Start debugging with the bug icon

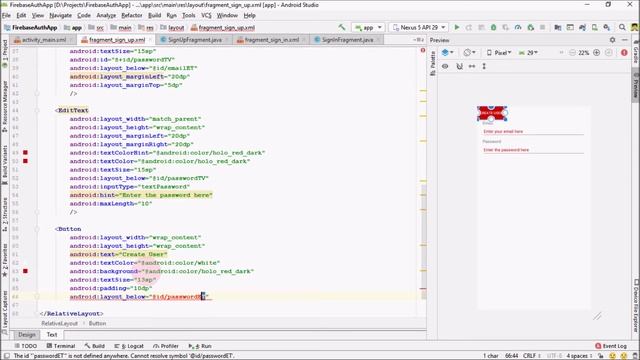tap(493, 27)
